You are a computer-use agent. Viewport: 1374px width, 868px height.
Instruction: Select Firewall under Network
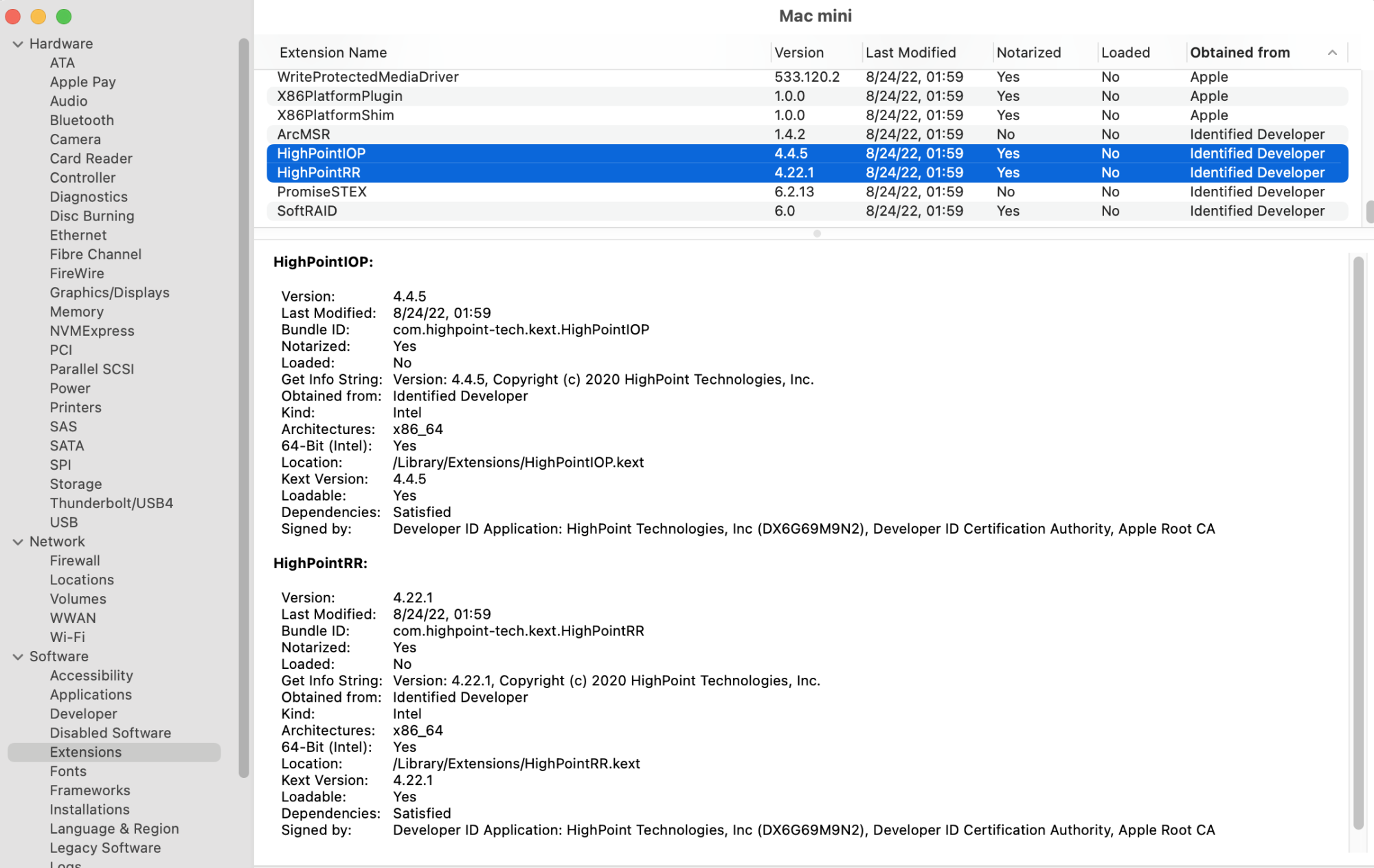coord(75,561)
